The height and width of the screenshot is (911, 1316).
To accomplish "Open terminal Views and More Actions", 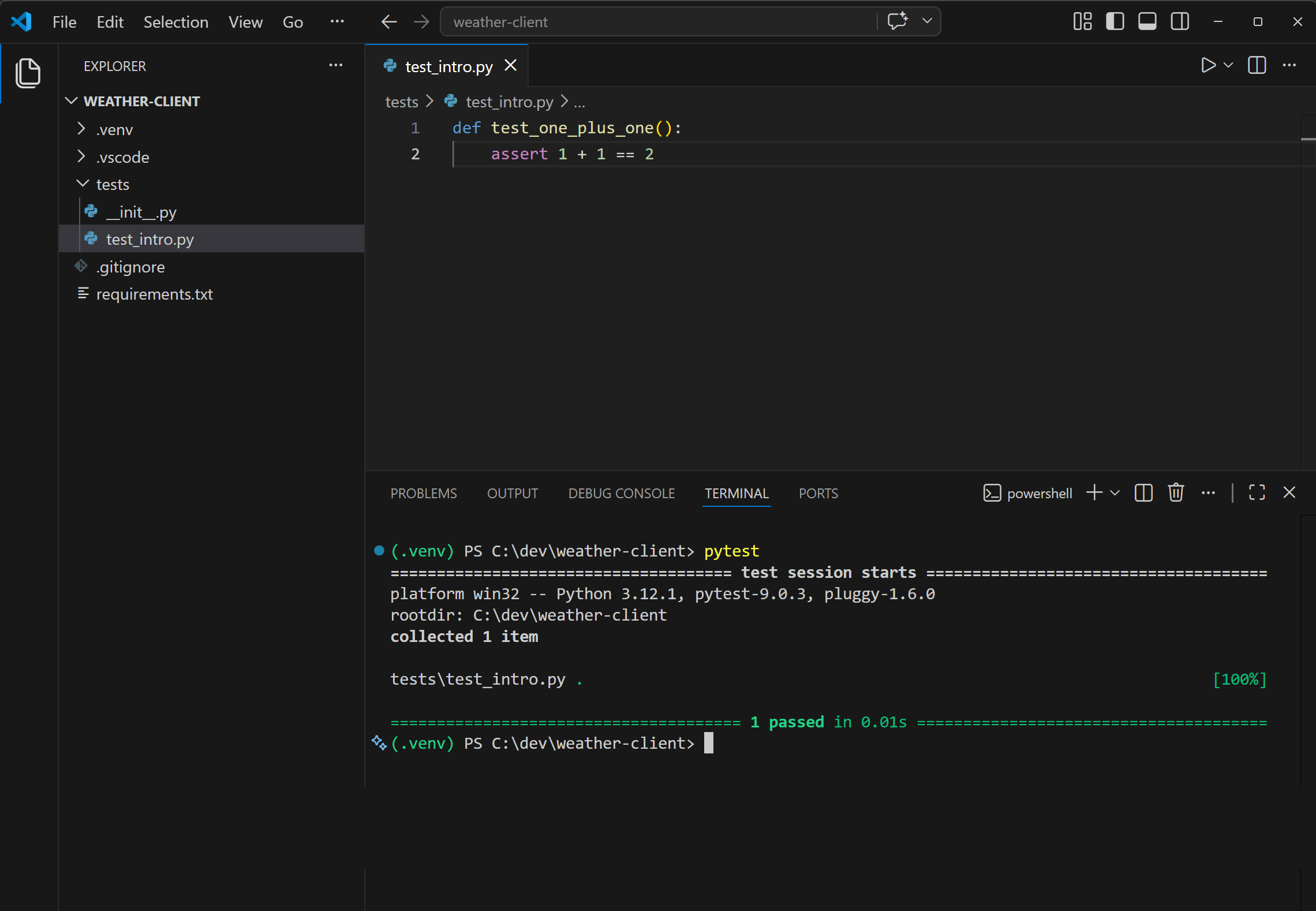I will pyautogui.click(x=1208, y=493).
